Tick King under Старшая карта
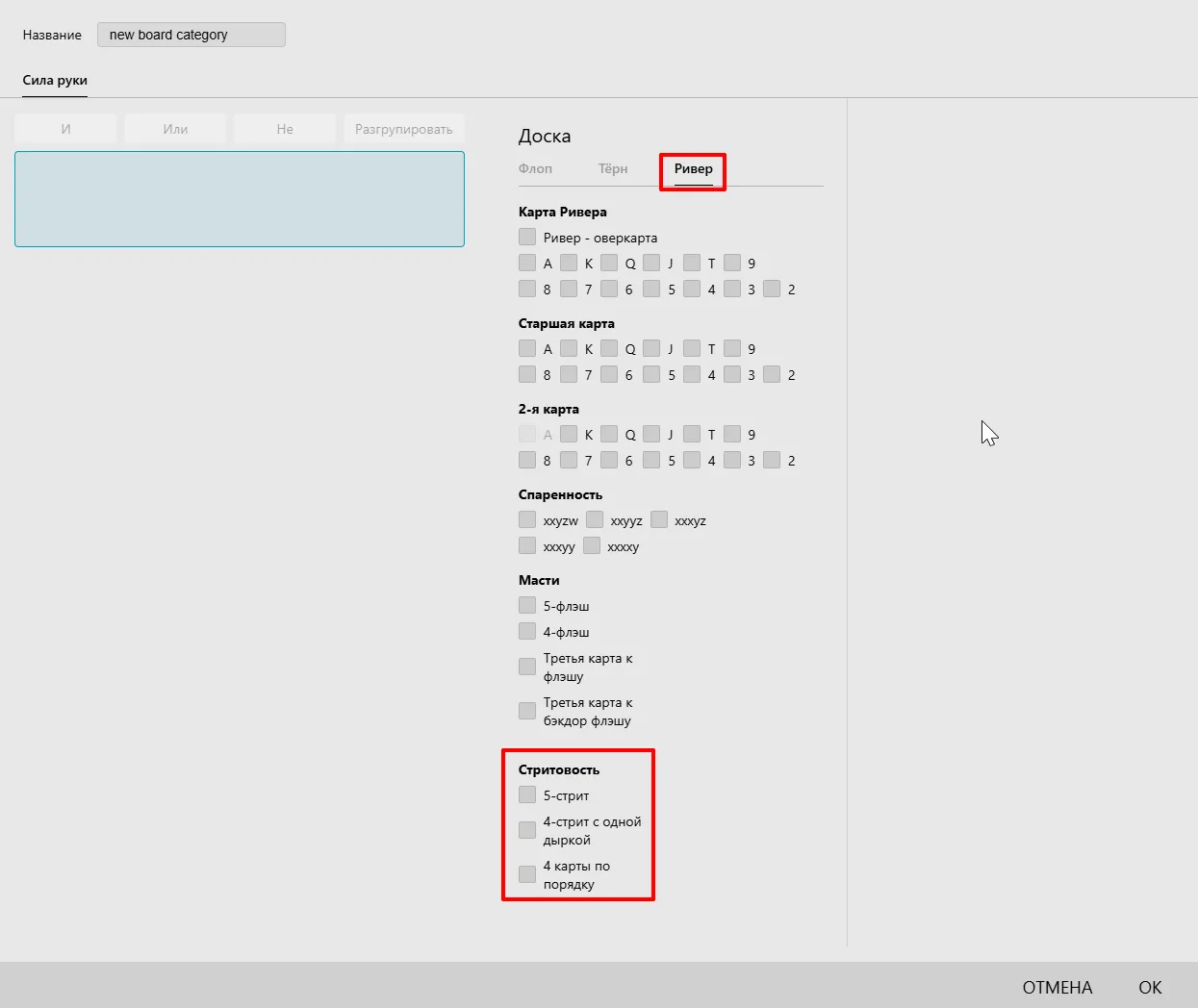 coord(569,348)
